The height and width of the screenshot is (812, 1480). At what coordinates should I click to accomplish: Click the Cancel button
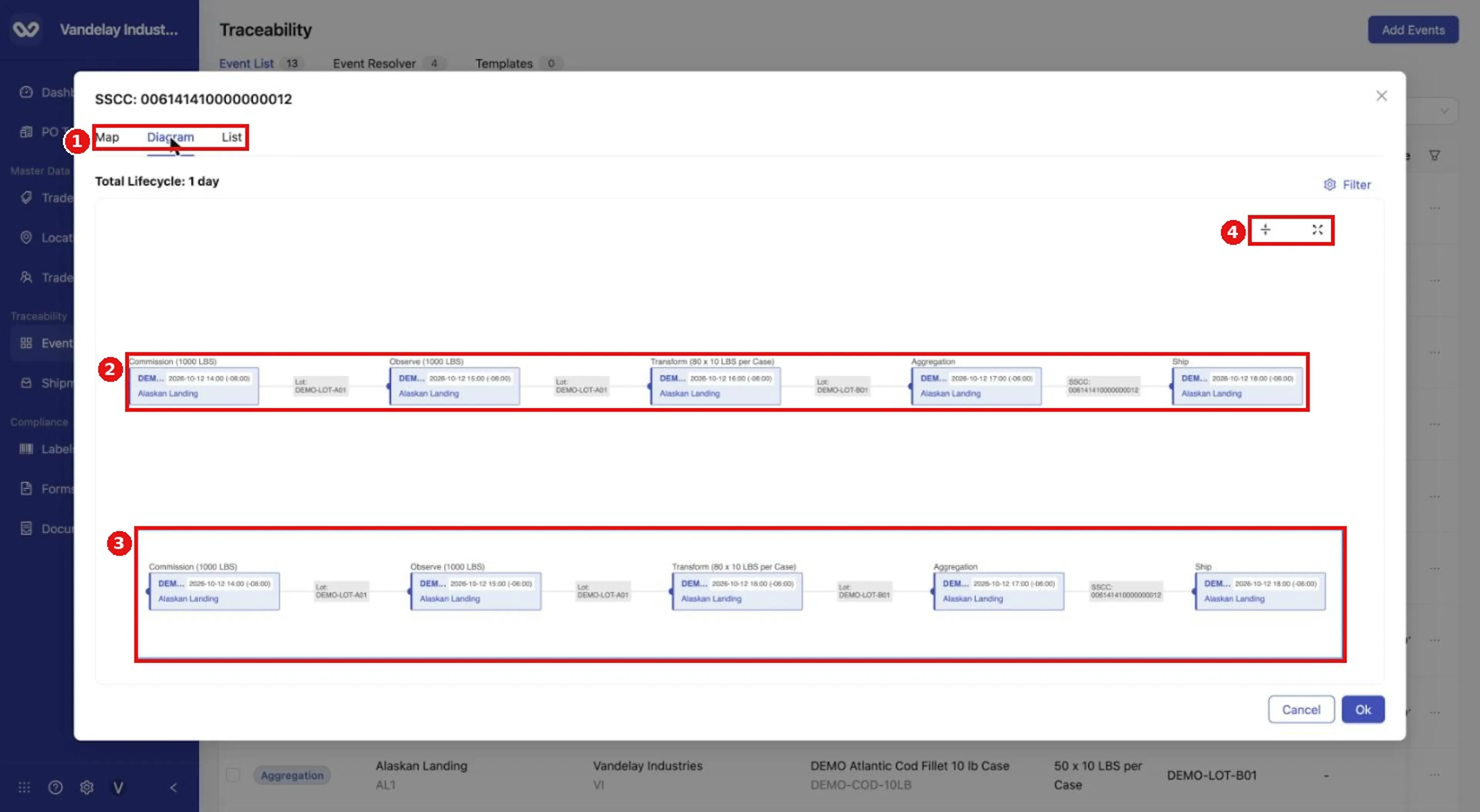[1301, 709]
